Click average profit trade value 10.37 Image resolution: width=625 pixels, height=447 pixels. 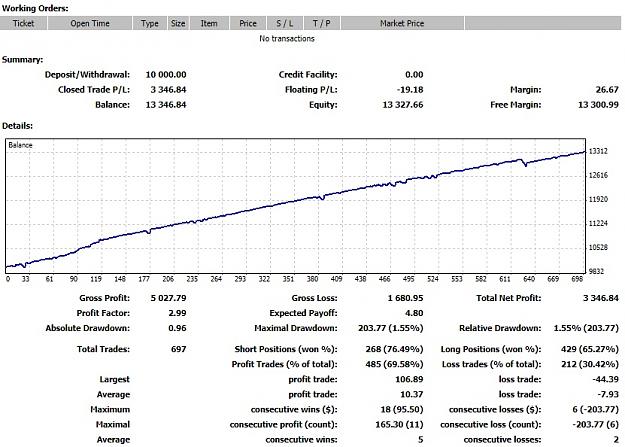tap(412, 394)
